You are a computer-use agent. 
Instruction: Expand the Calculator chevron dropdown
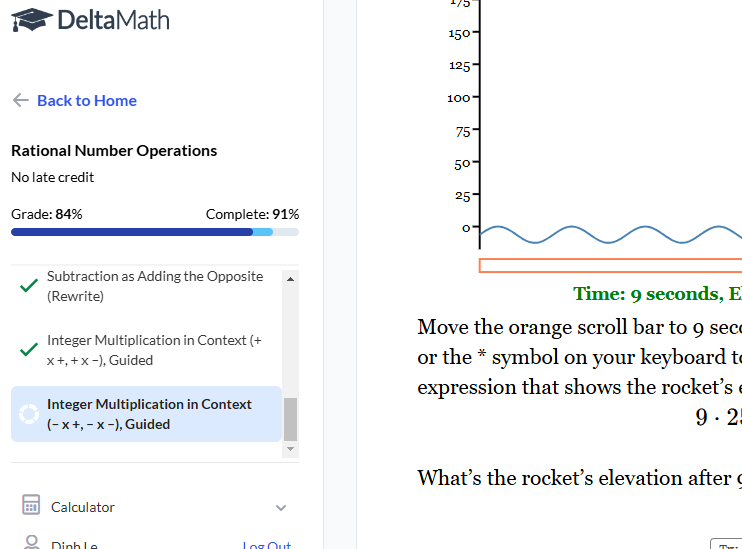(281, 508)
